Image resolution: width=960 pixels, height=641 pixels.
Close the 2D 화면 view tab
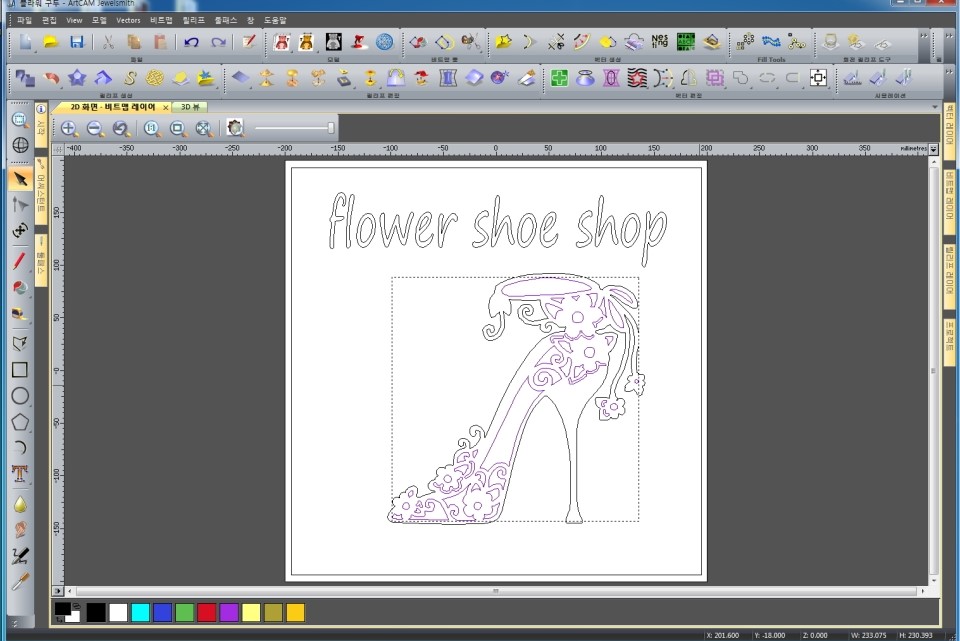[x=165, y=107]
